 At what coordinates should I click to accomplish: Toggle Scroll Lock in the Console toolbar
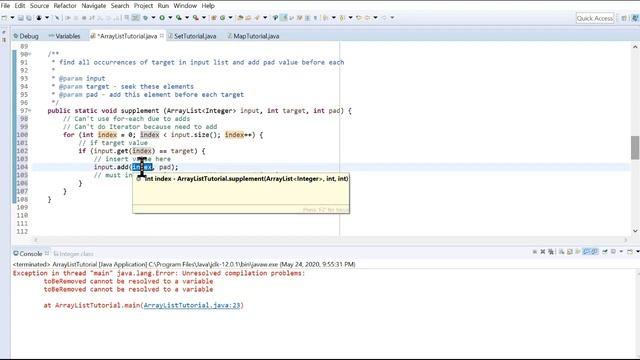pyautogui.click(x=570, y=251)
